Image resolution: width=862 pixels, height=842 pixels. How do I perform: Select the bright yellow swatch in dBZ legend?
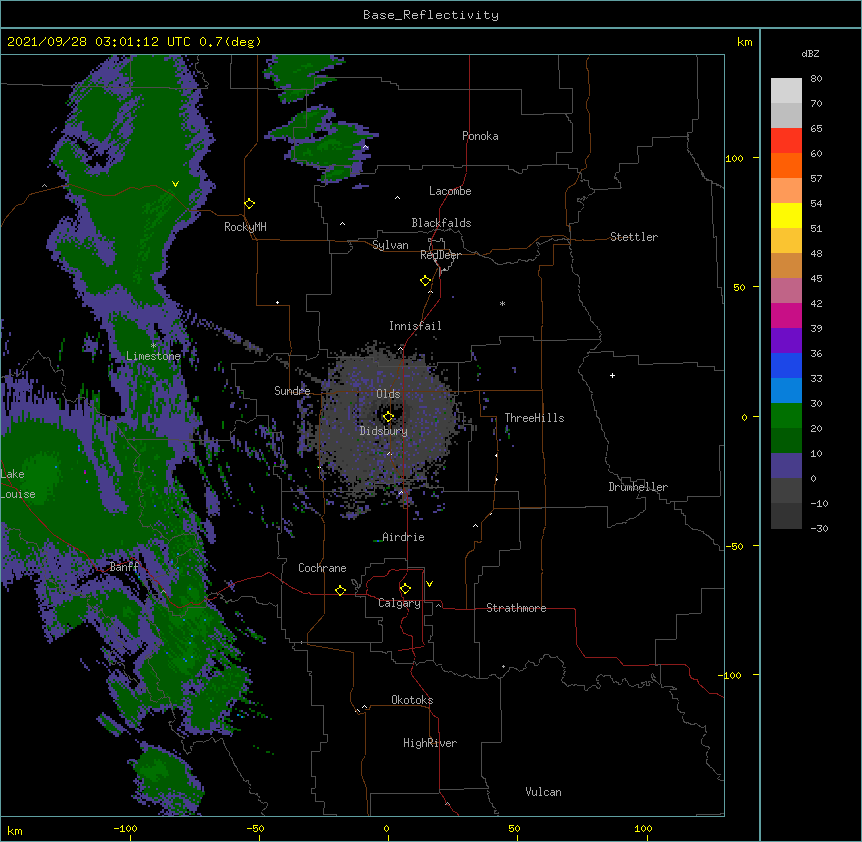pyautogui.click(x=786, y=215)
